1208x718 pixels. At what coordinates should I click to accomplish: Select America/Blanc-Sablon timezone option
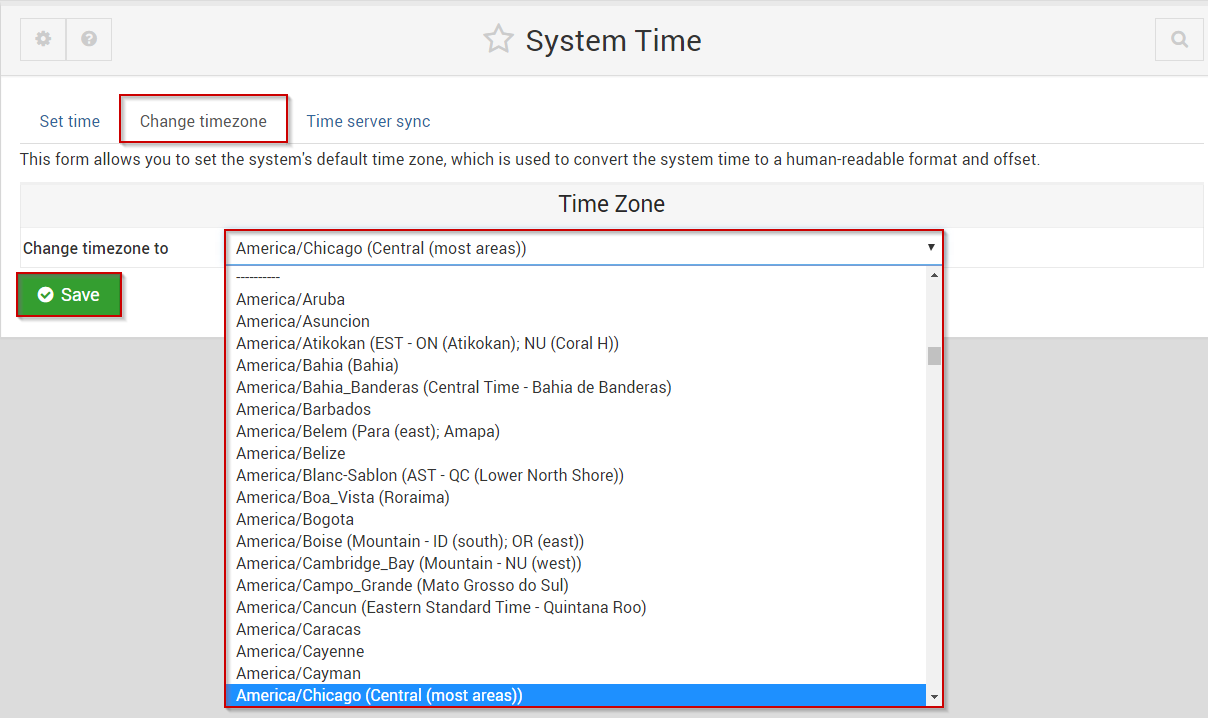[577, 475]
